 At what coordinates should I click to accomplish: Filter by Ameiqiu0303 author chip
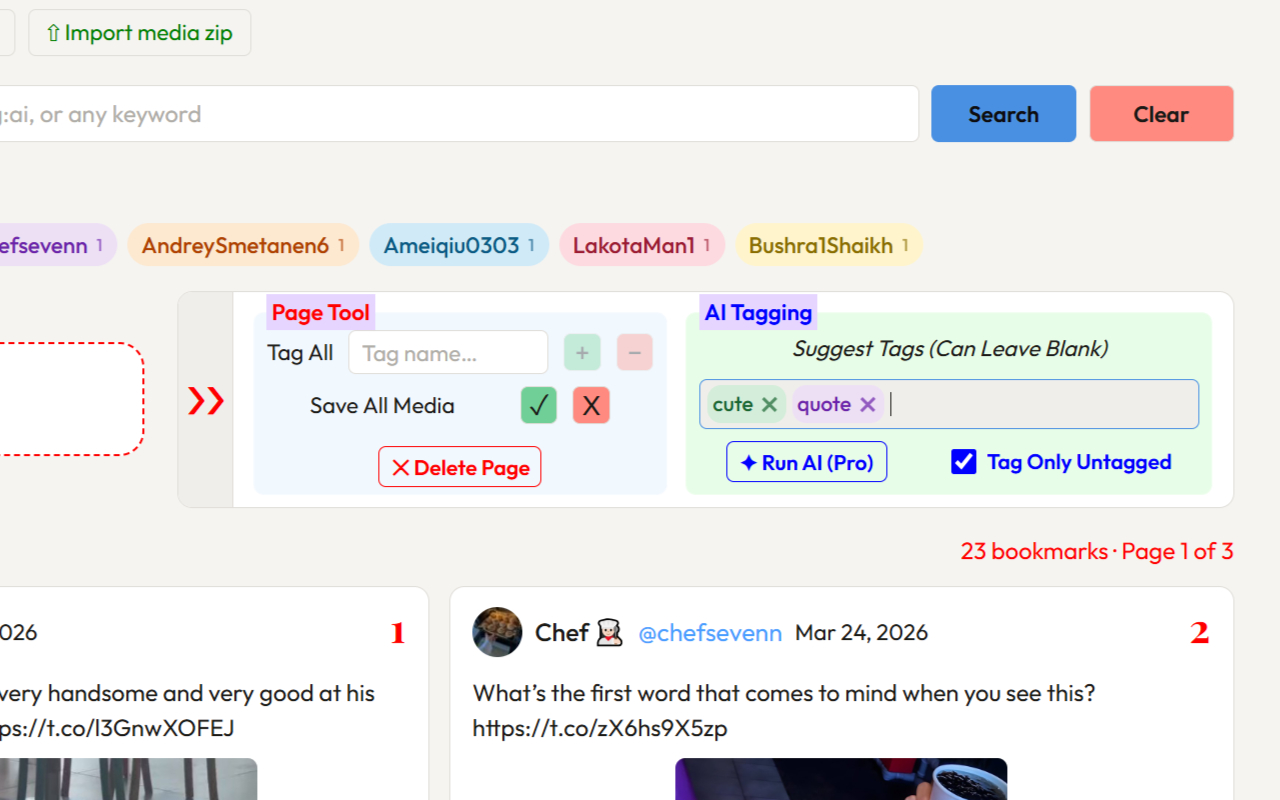tap(459, 245)
